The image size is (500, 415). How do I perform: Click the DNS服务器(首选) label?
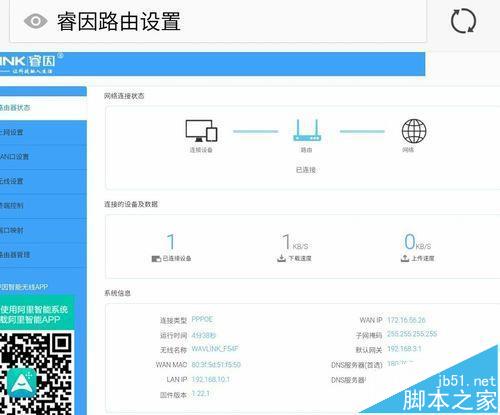click(357, 365)
